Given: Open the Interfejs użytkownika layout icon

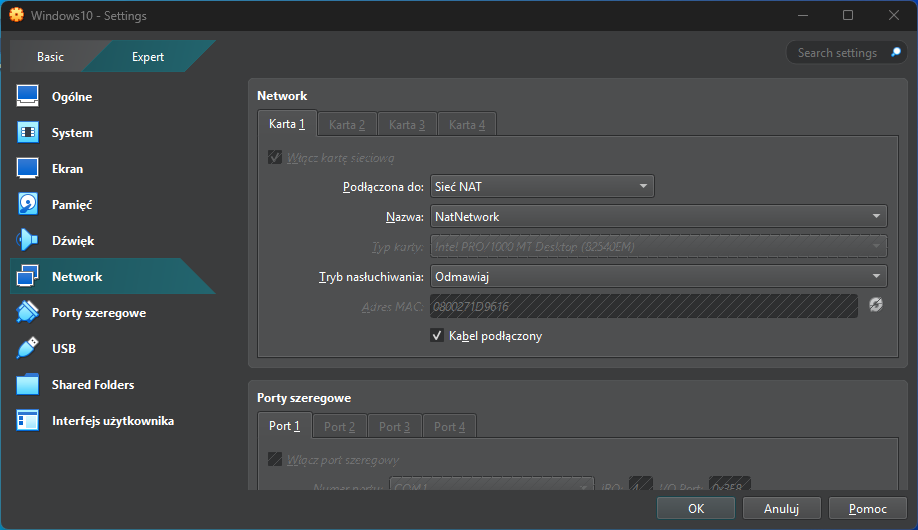Looking at the screenshot, I should (x=28, y=420).
